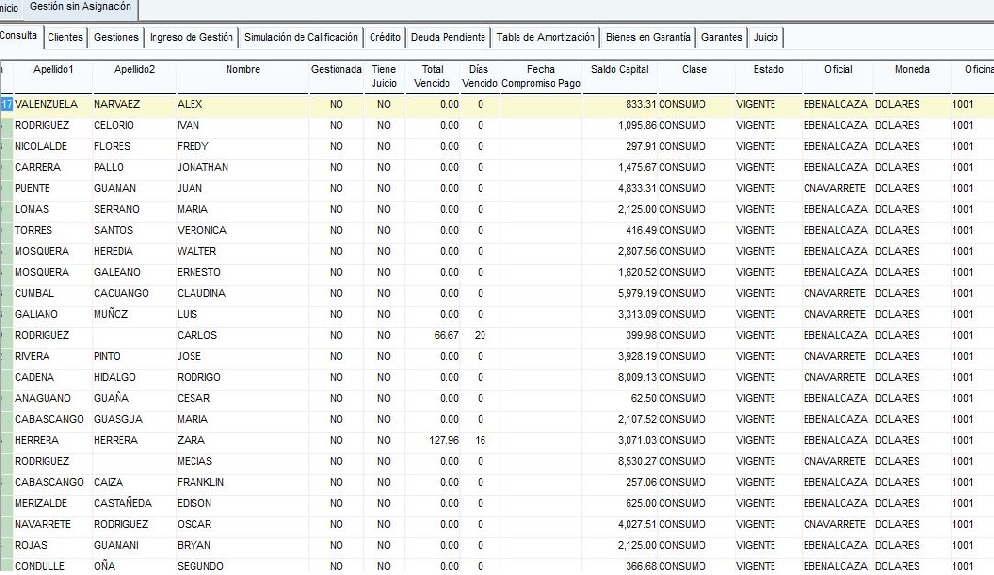Open the Deuda Pendiente tab

click(448, 37)
